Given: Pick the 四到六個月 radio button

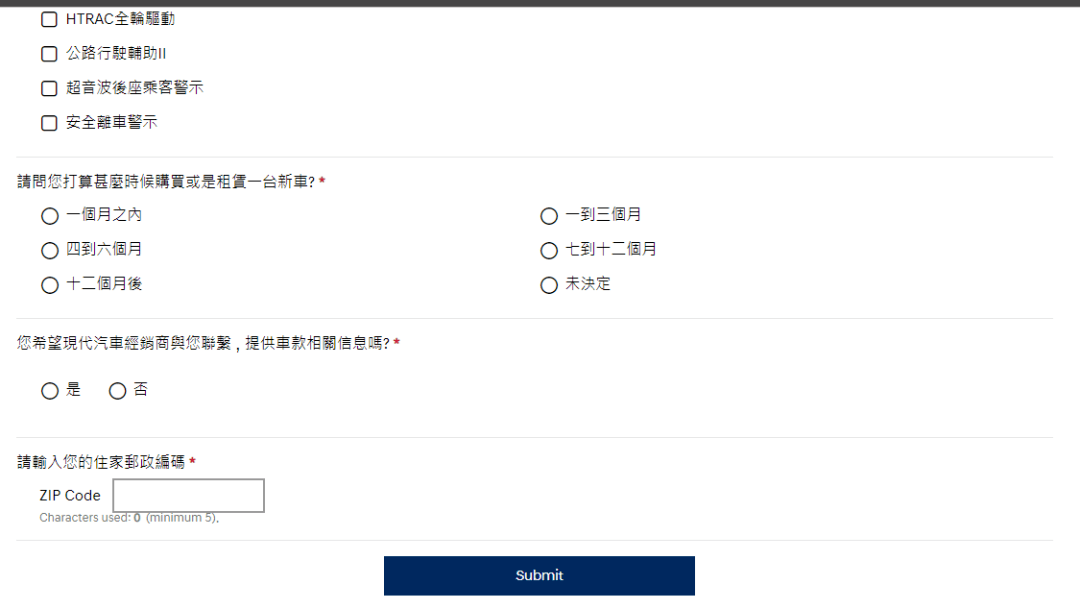Looking at the screenshot, I should (50, 250).
